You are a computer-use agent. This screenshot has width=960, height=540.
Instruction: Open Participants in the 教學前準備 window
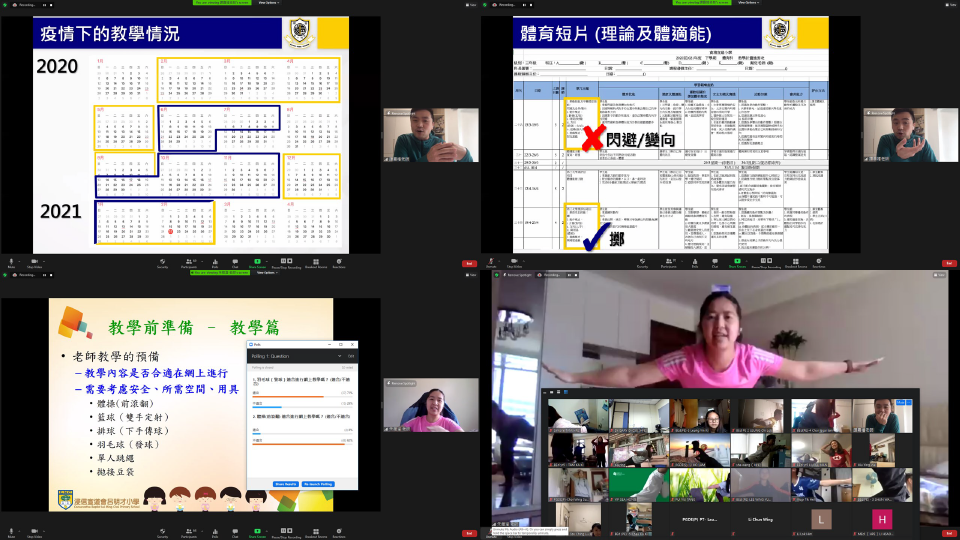click(189, 533)
